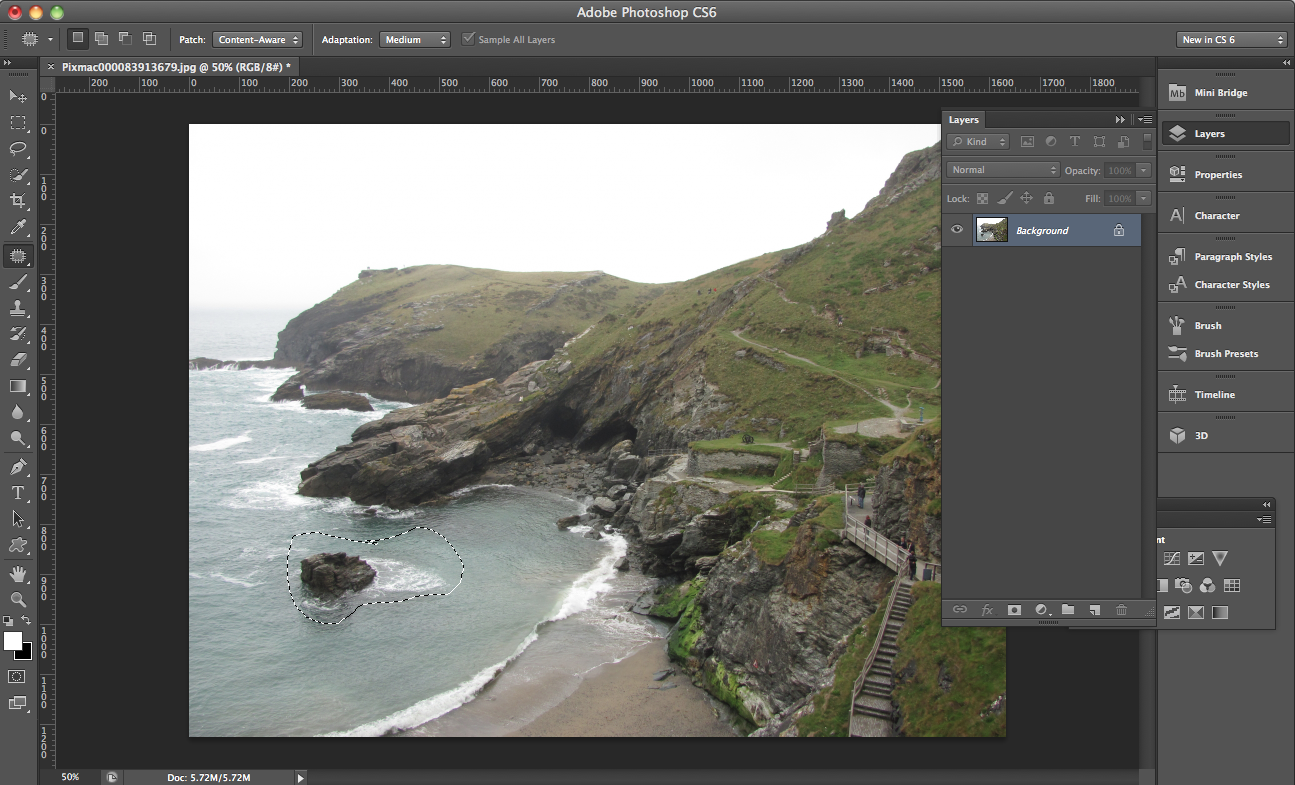Screen dimensions: 1295x785
Task: Select the Move tool
Action: point(18,96)
